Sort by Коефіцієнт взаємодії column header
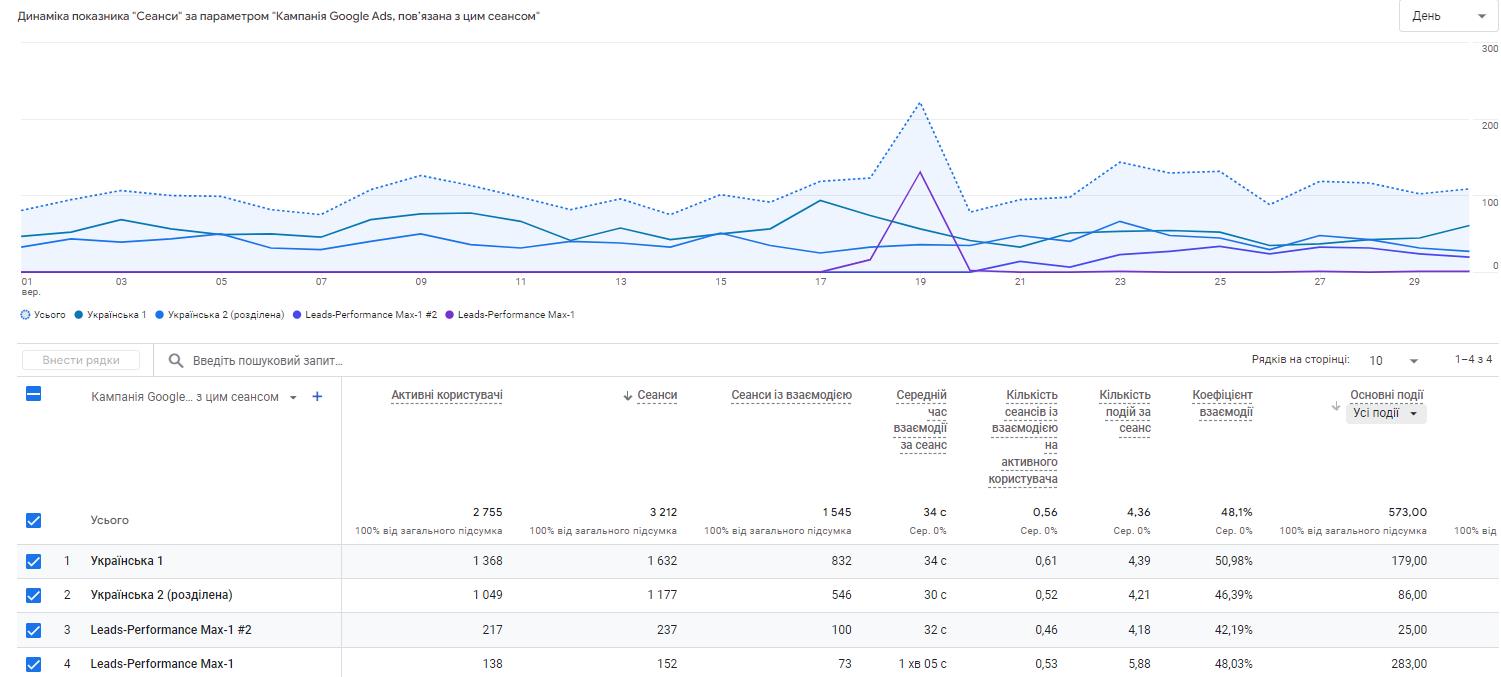The height and width of the screenshot is (677, 1501). pyautogui.click(x=1222, y=403)
